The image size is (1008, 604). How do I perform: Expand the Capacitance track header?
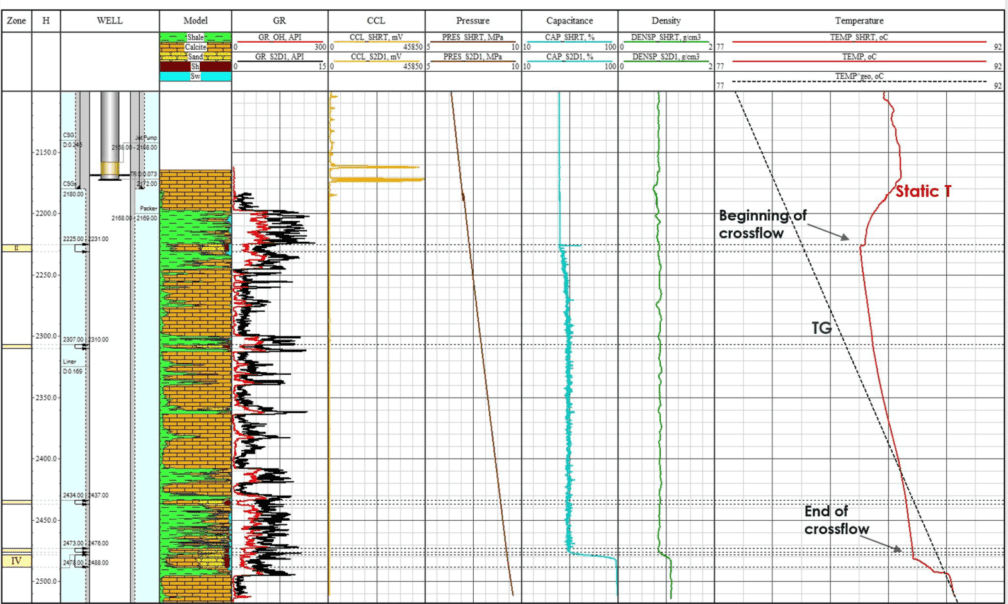570,20
